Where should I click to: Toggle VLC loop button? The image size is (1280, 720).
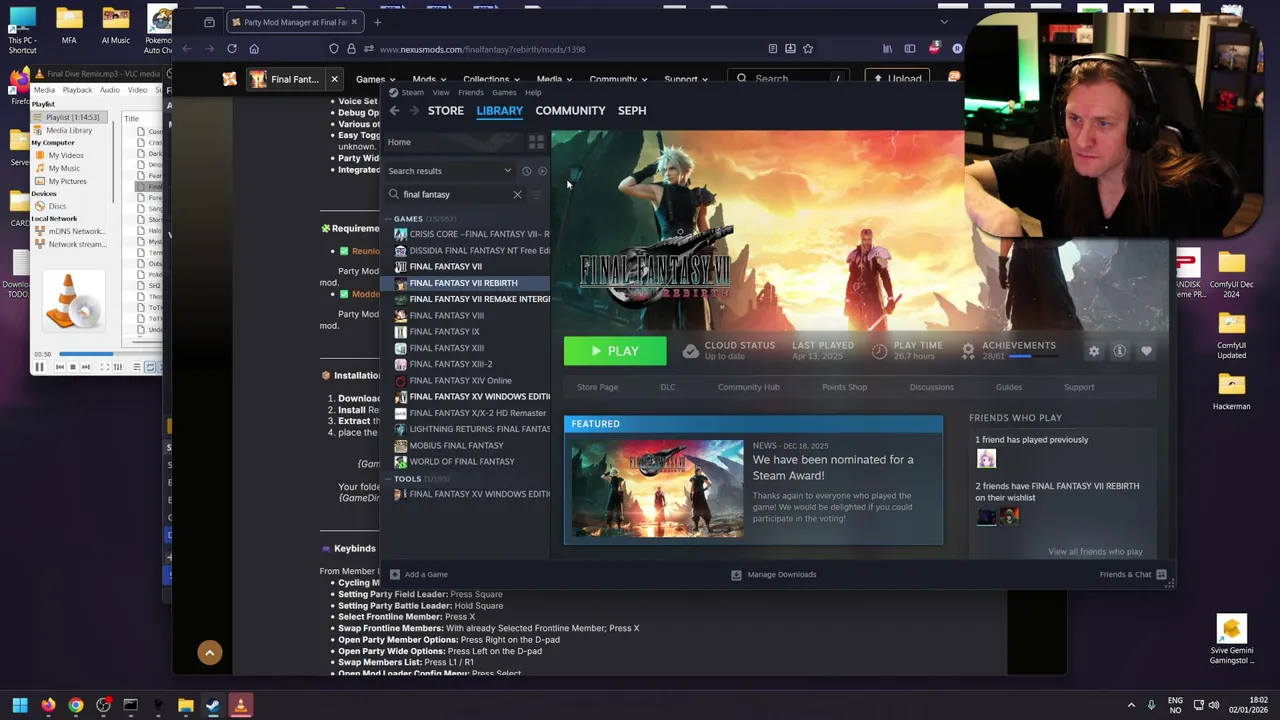tap(149, 367)
